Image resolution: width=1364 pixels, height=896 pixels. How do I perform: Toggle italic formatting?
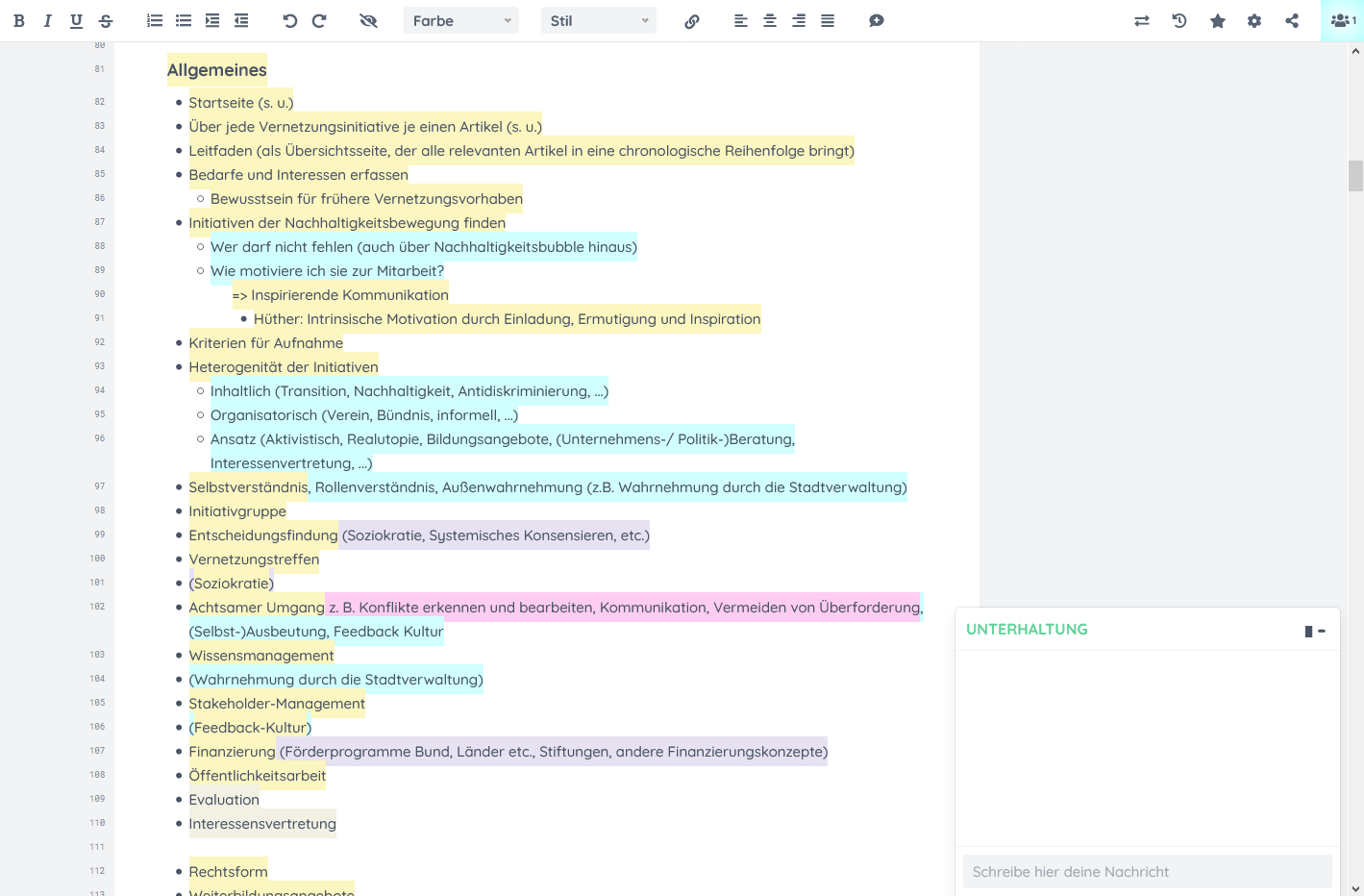(x=47, y=20)
